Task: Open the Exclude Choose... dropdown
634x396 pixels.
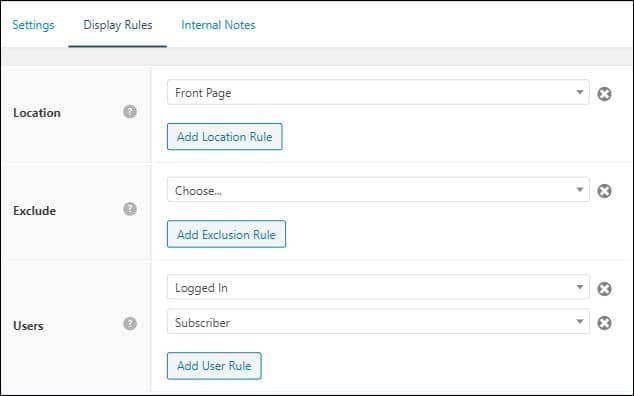Action: coord(378,190)
